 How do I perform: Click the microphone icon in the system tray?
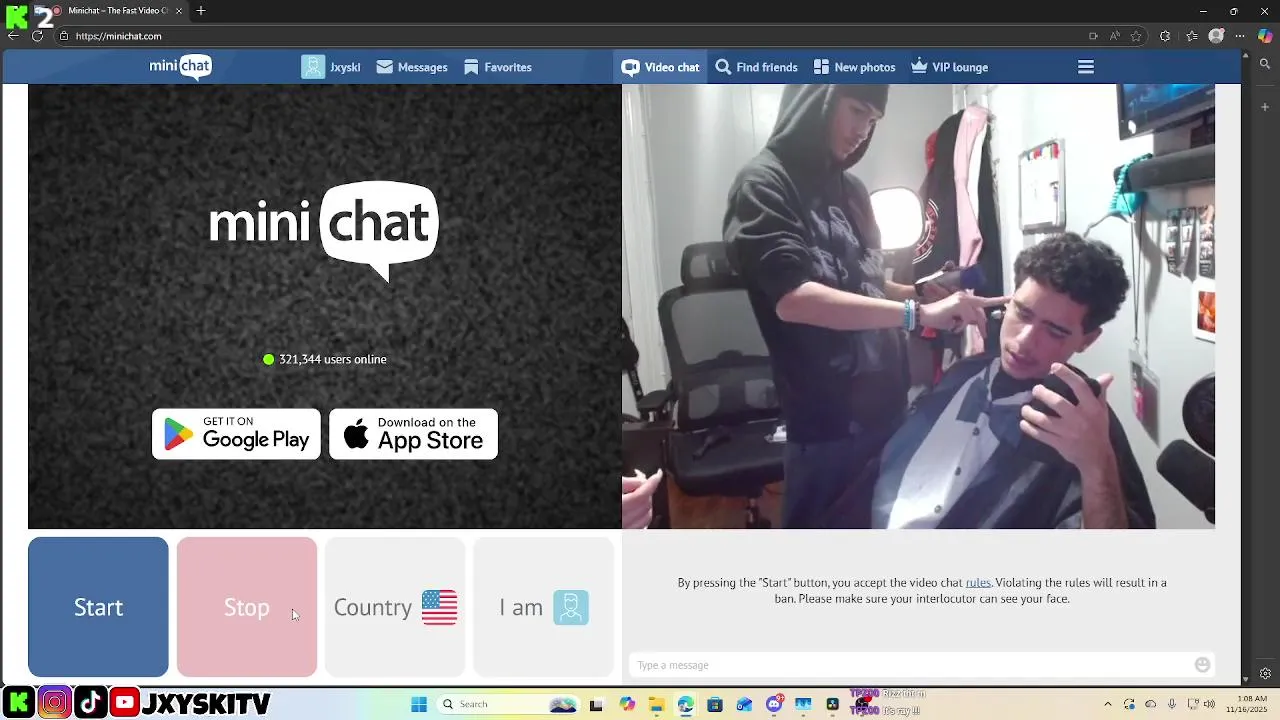(x=1172, y=704)
